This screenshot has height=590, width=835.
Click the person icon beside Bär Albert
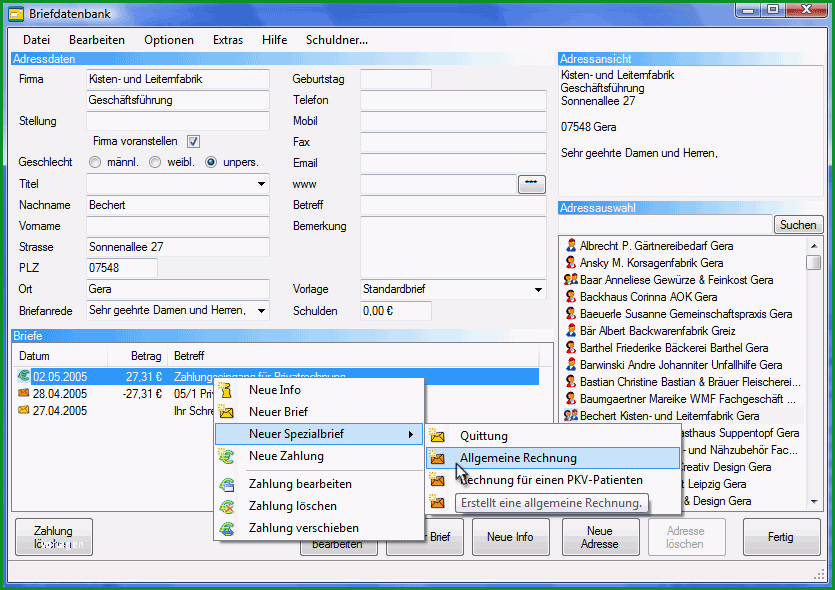[x=571, y=331]
